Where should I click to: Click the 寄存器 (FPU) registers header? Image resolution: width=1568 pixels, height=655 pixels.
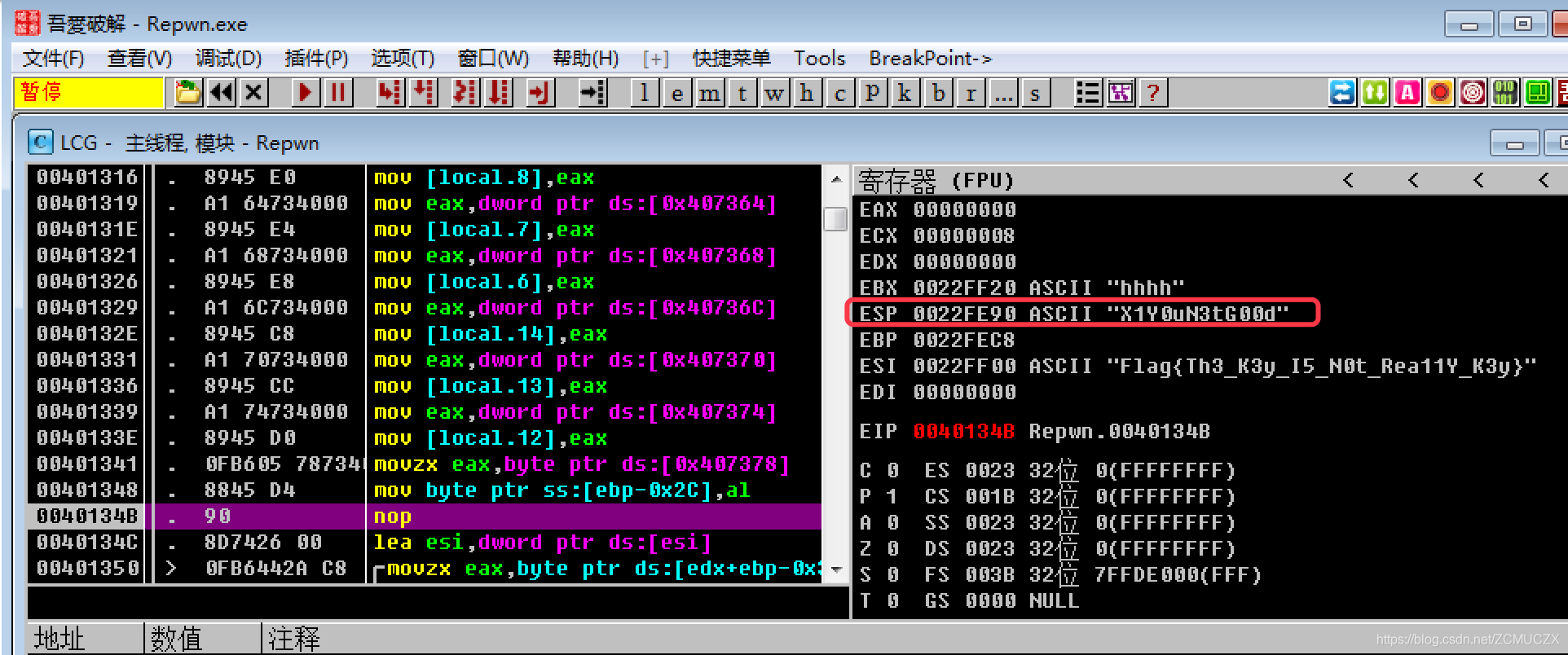tap(936, 180)
